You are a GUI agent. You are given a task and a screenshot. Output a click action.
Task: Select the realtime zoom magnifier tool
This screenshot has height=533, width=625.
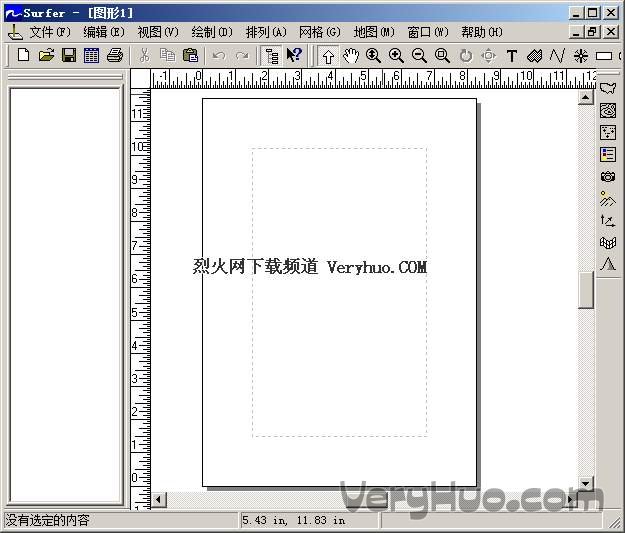(373, 56)
